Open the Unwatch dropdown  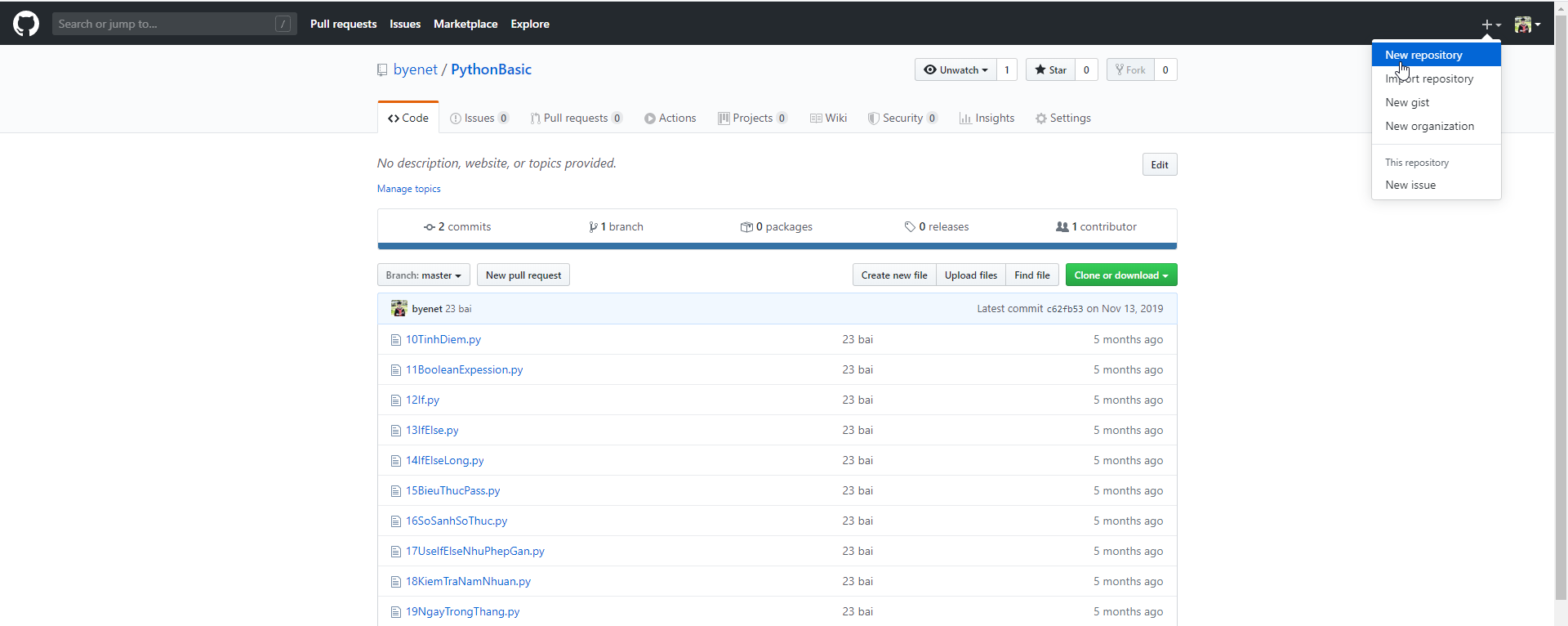click(x=955, y=69)
